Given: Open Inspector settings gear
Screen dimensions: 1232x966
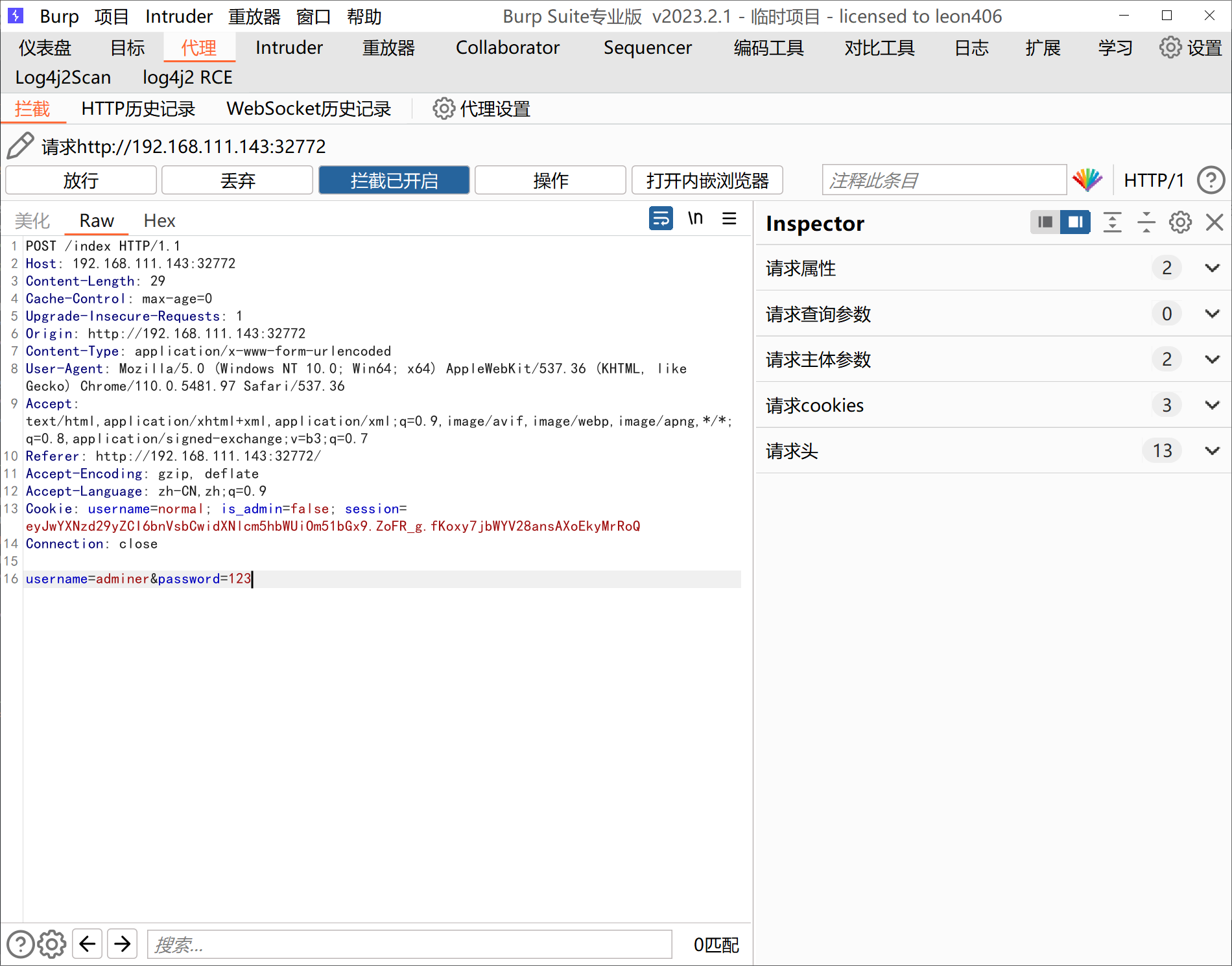Looking at the screenshot, I should coord(1180,222).
